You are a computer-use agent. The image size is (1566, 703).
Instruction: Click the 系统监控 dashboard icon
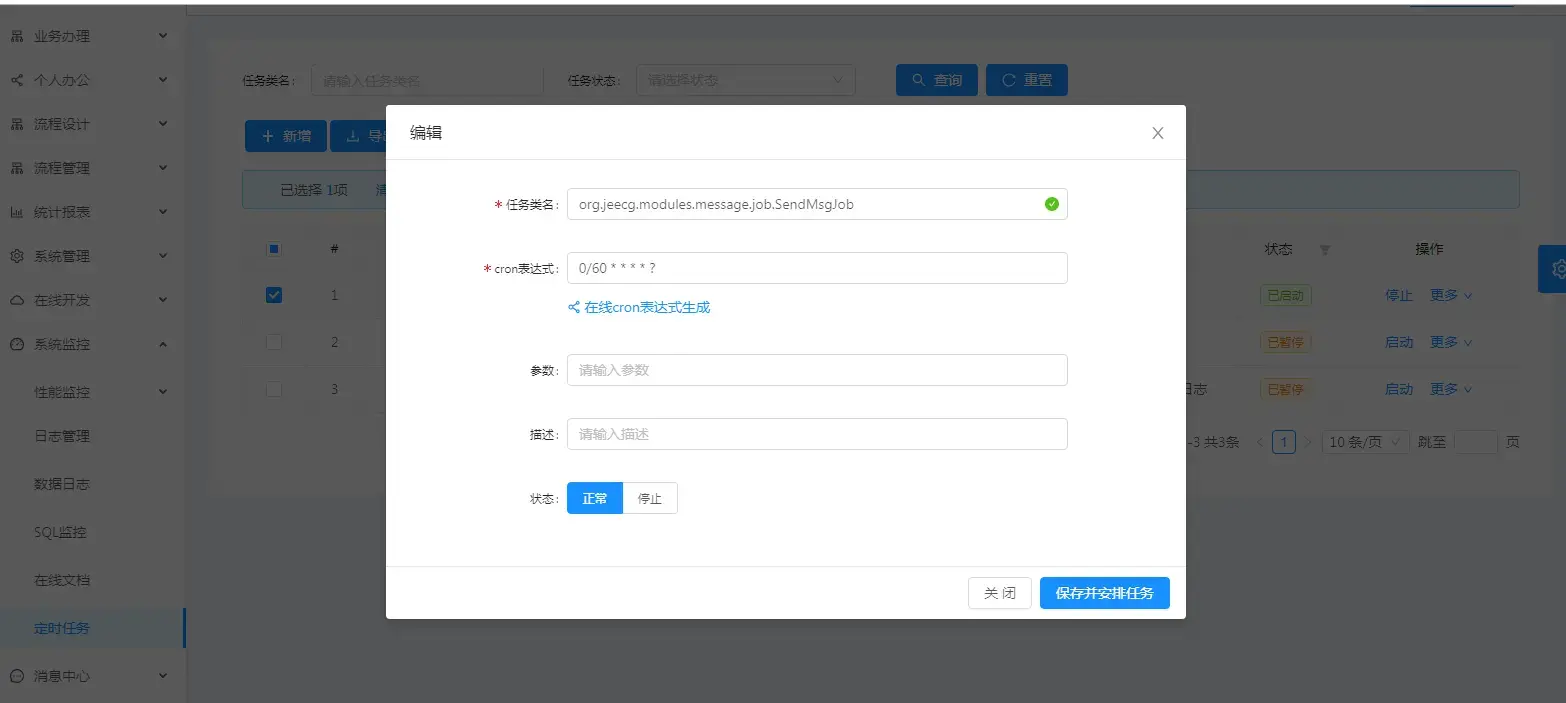click(17, 344)
